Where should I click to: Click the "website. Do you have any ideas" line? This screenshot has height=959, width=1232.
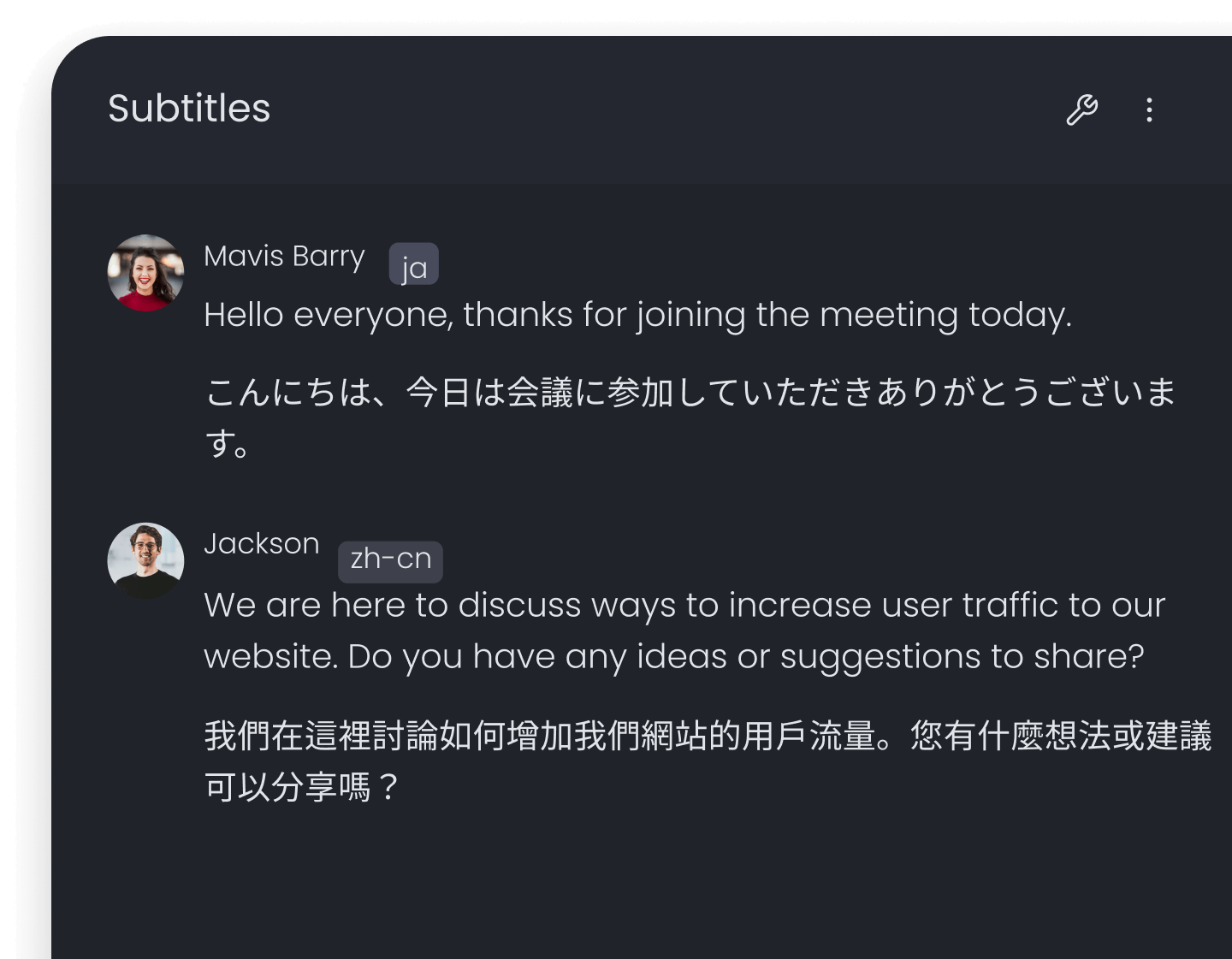[672, 656]
